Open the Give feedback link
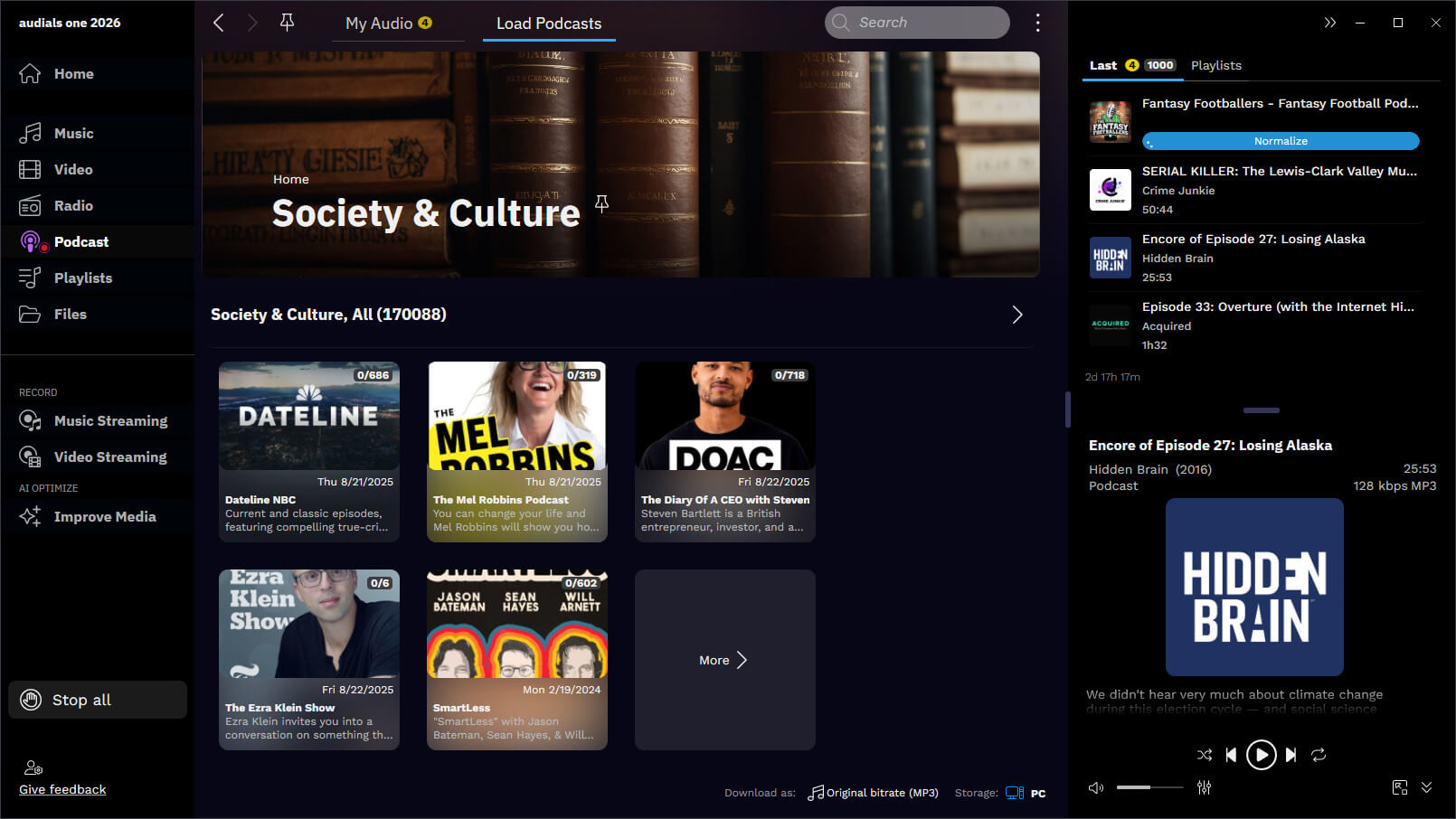The width and height of the screenshot is (1456, 819). tap(62, 789)
